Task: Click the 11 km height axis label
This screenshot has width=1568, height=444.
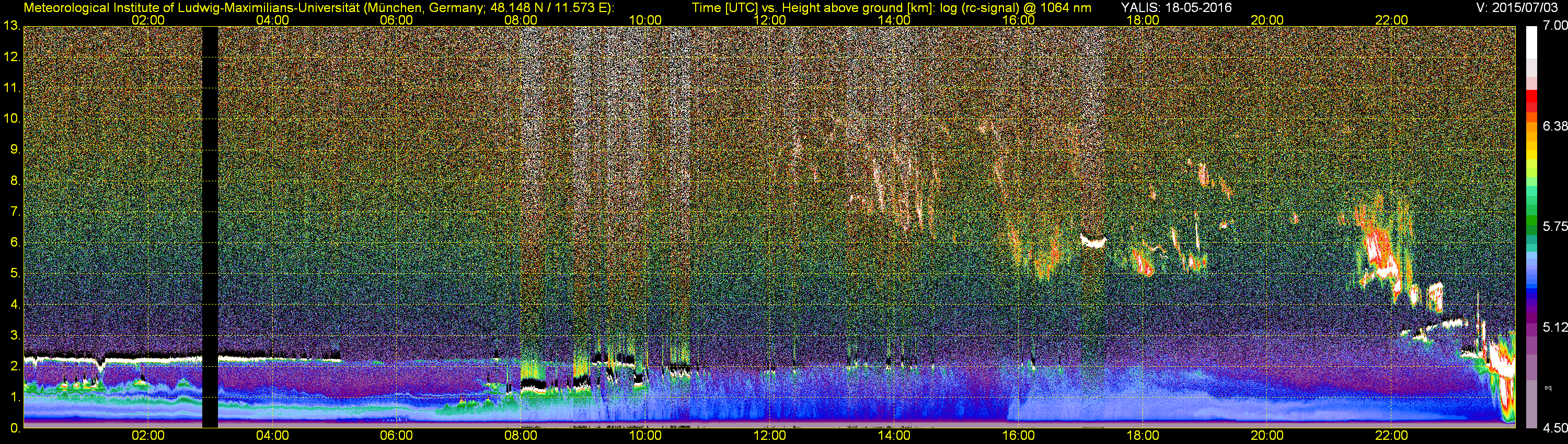Action: 11,88
